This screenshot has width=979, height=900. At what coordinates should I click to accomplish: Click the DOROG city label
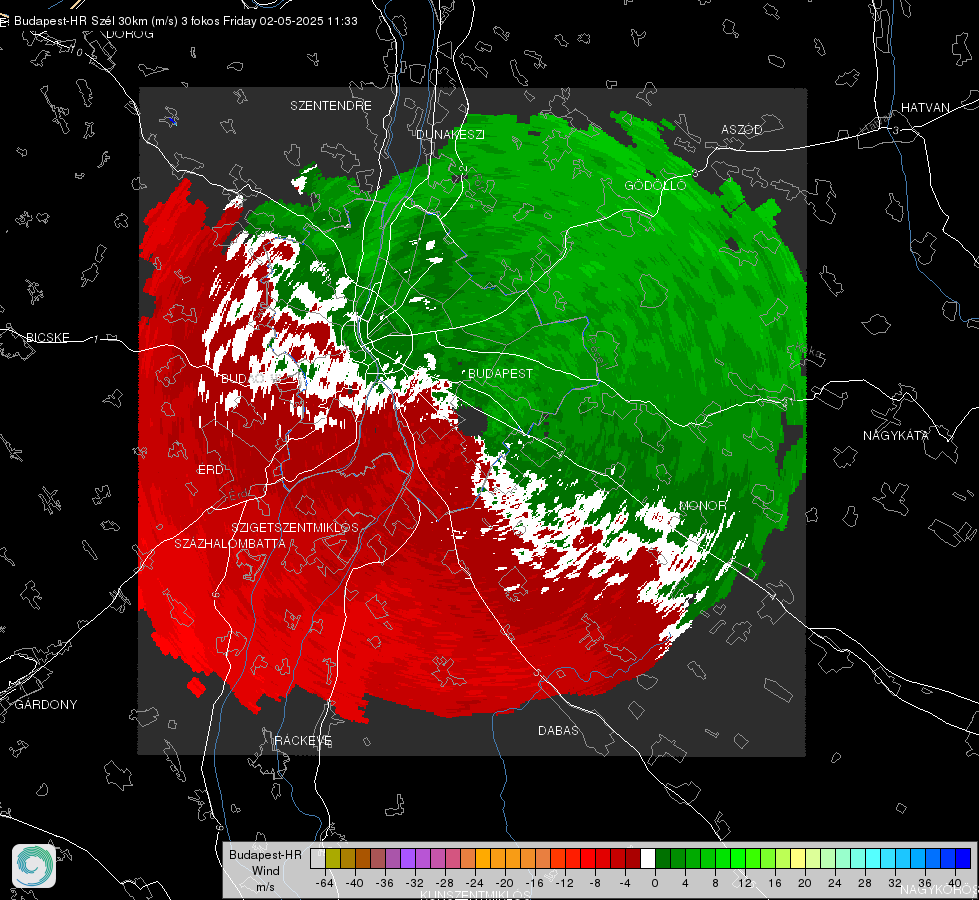click(x=130, y=34)
